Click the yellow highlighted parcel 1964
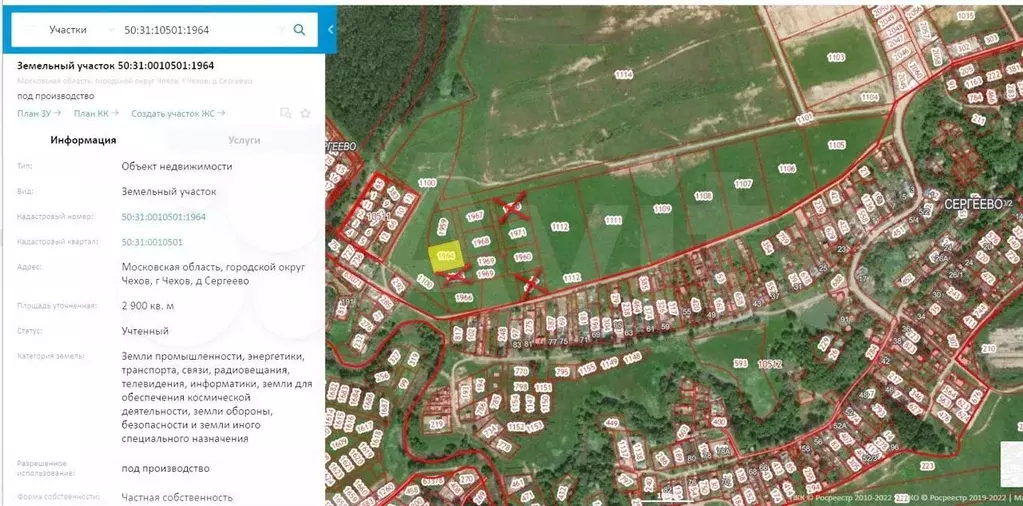 pos(446,256)
